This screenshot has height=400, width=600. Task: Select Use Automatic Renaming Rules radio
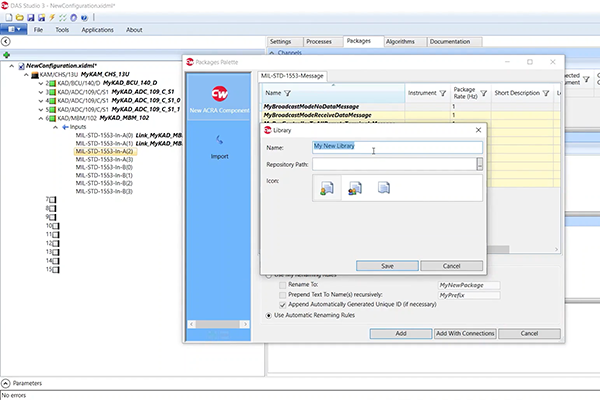coord(269,315)
